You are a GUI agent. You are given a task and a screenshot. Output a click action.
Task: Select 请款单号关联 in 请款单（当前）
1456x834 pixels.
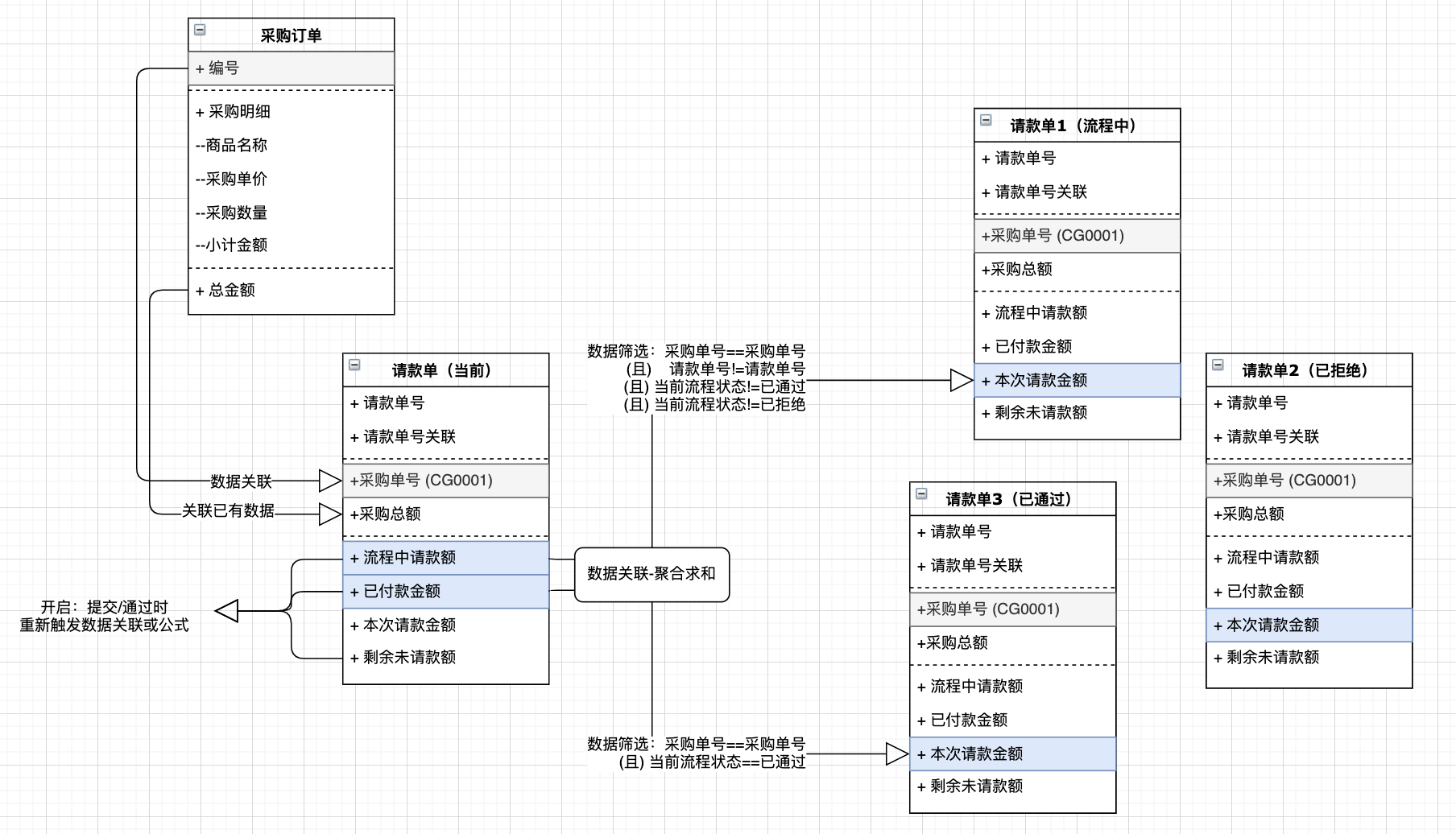click(446, 437)
